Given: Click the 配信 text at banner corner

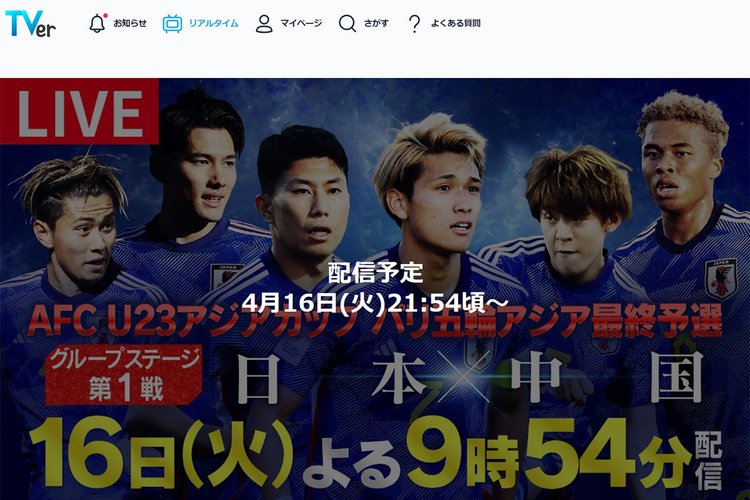Looking at the screenshot, I should coord(708,461).
